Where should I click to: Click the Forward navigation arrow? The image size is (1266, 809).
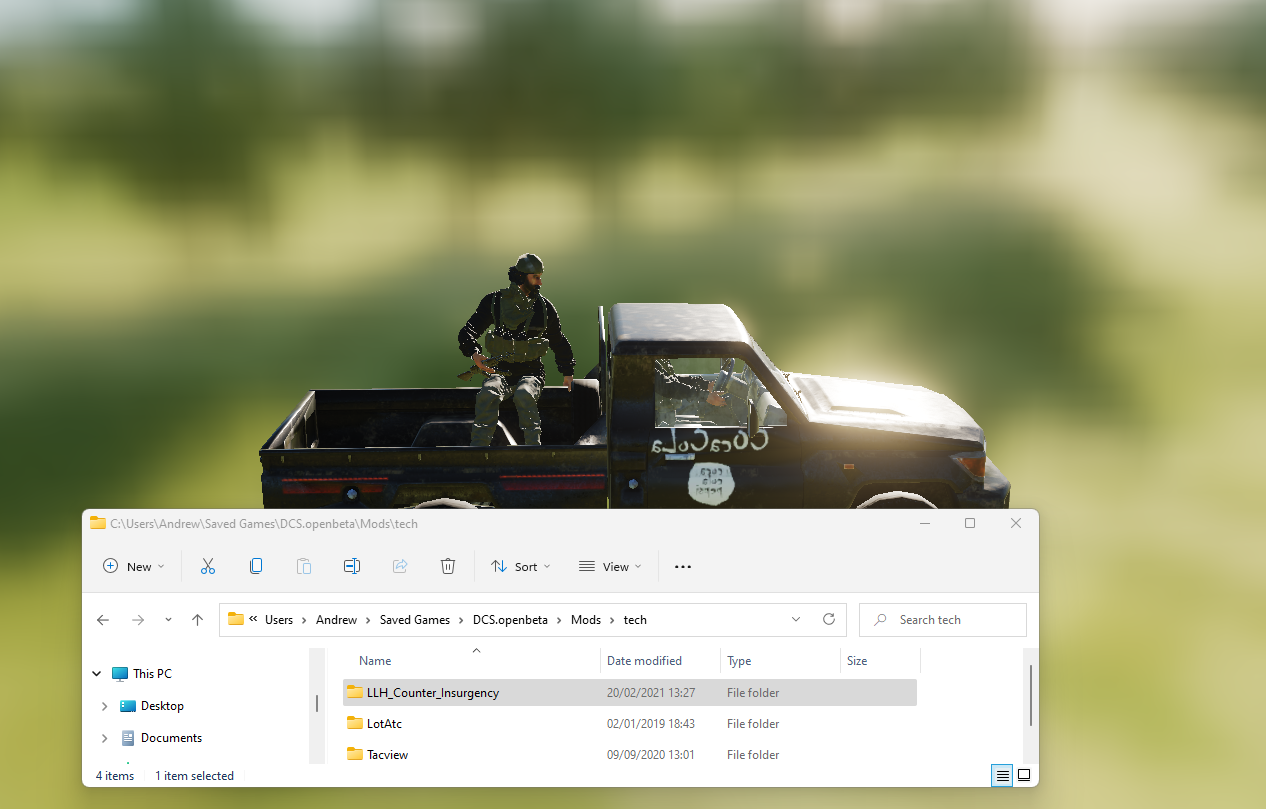pos(138,620)
